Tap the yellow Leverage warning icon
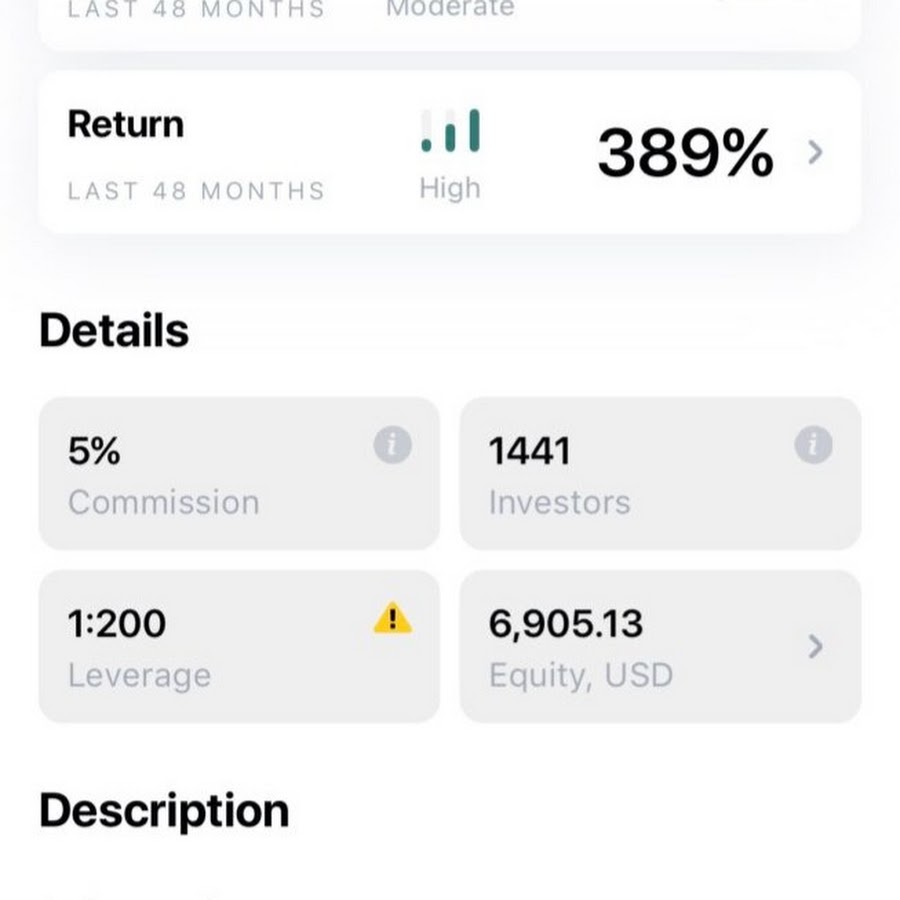 [393, 618]
